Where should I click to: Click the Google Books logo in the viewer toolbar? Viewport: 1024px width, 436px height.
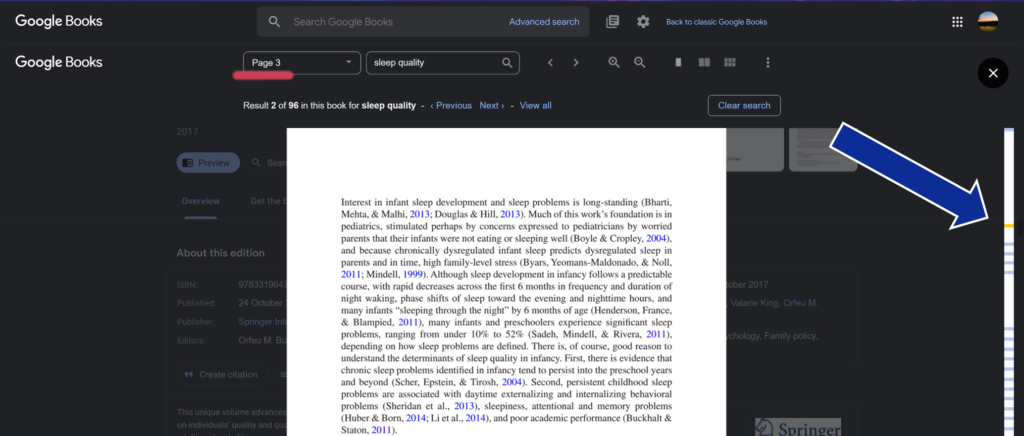[59, 63]
